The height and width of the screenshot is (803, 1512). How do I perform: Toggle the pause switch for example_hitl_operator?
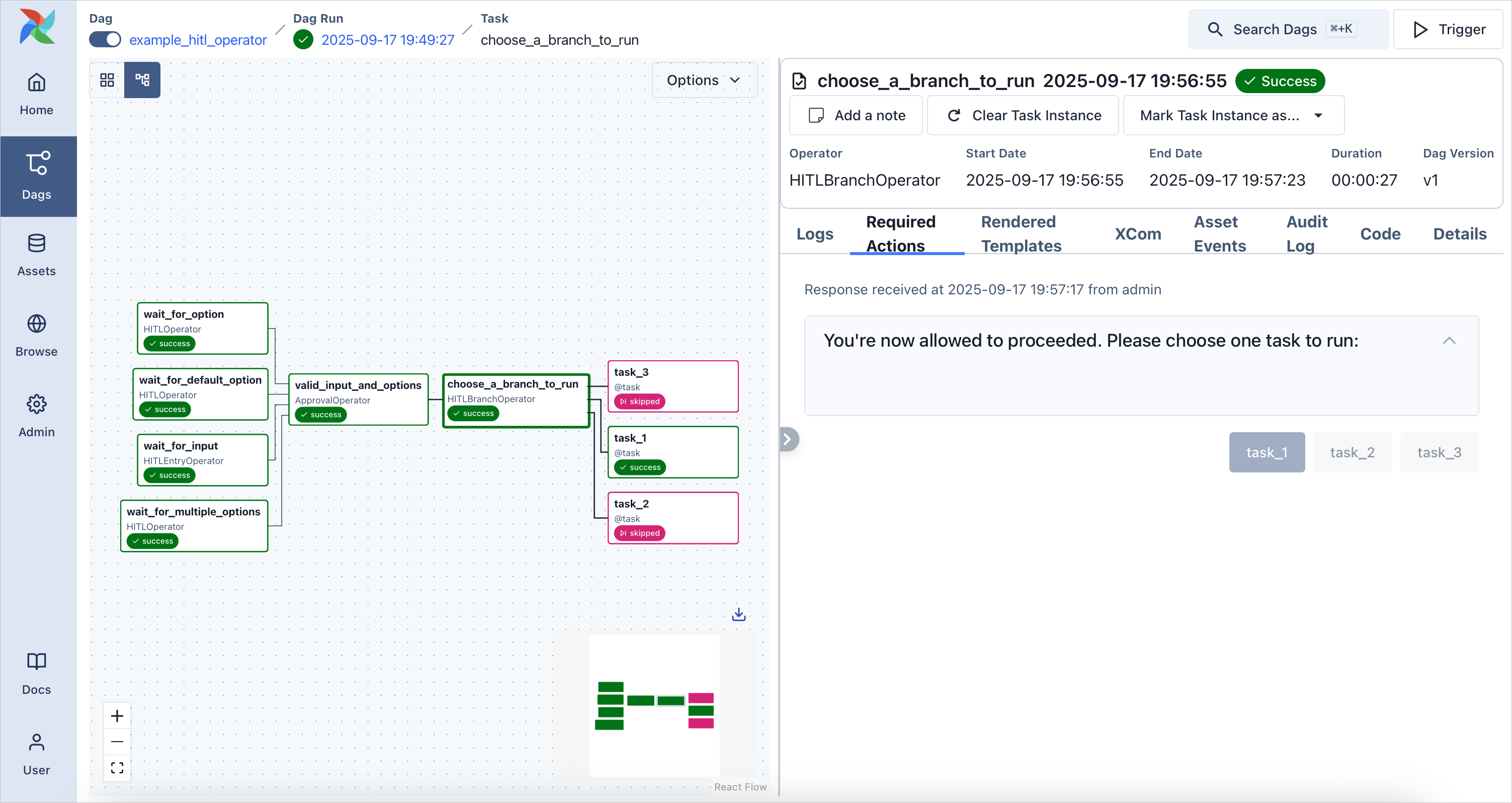(105, 39)
